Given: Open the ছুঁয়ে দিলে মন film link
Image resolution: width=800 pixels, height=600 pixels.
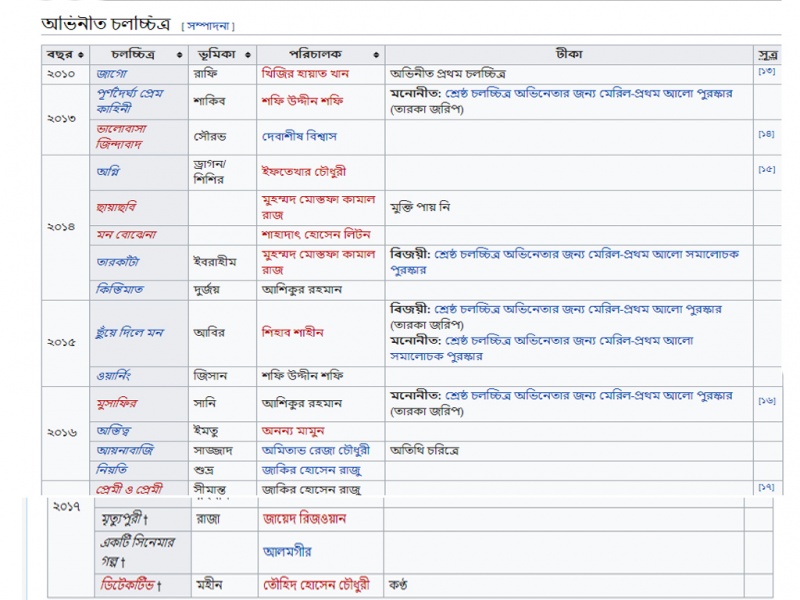Looking at the screenshot, I should click(130, 333).
